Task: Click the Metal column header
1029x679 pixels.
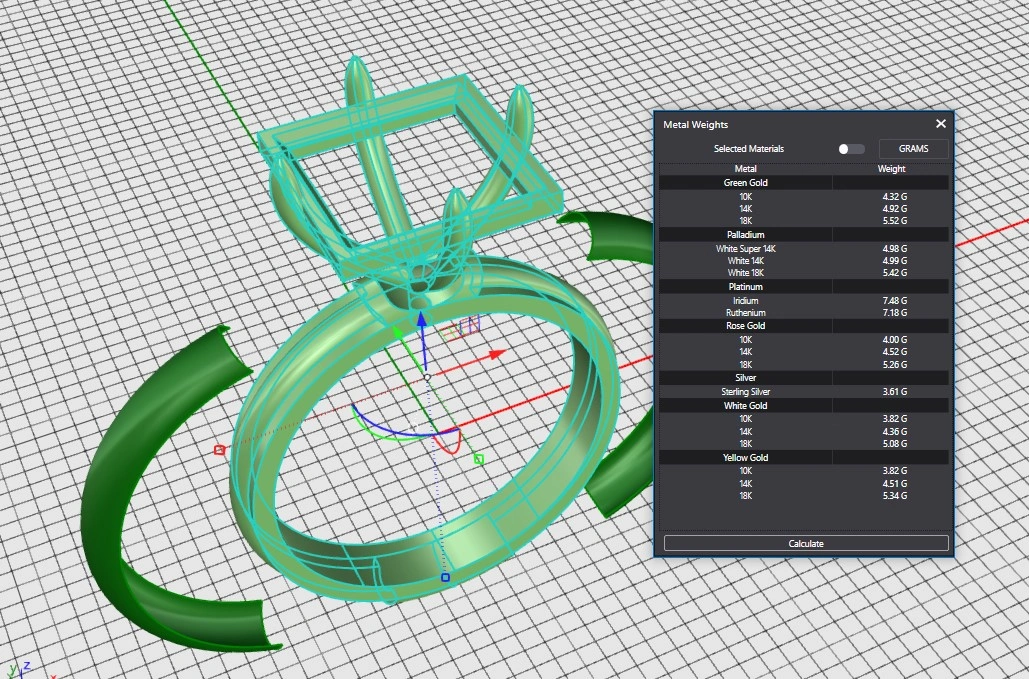Action: 745,169
